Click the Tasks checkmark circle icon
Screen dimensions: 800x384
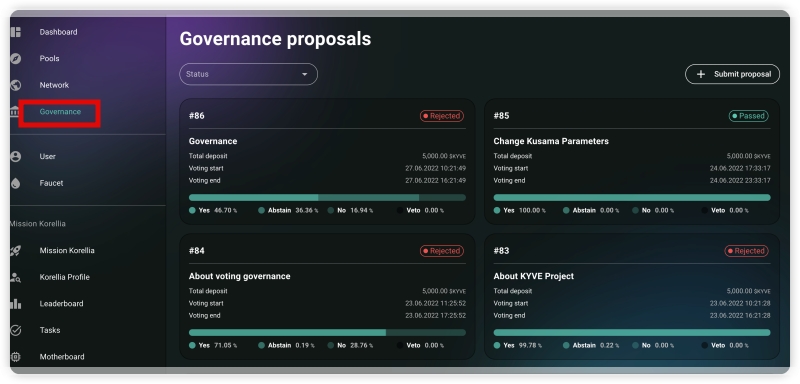(16, 330)
